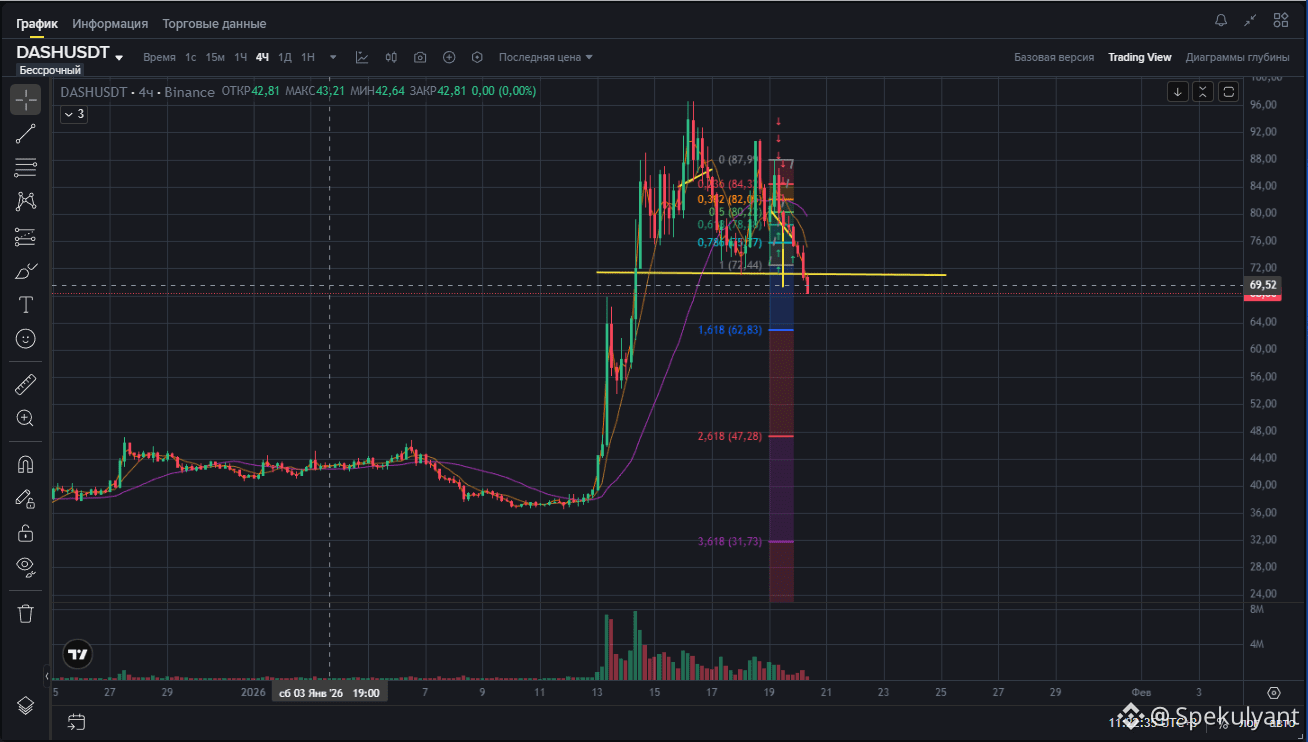Click the 'DASHUSDT • 4ч • Binance' legend title

tap(138, 92)
